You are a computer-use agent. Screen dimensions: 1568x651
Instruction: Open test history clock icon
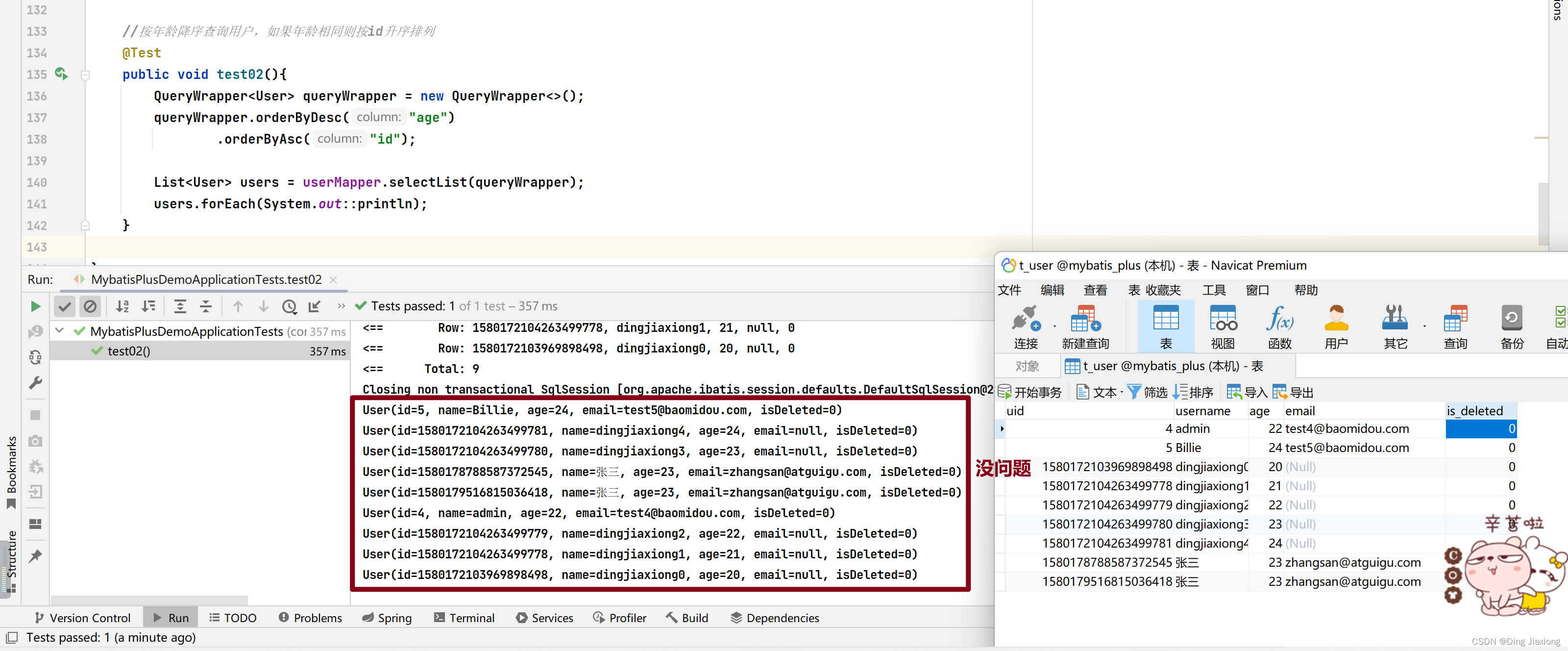tap(289, 306)
